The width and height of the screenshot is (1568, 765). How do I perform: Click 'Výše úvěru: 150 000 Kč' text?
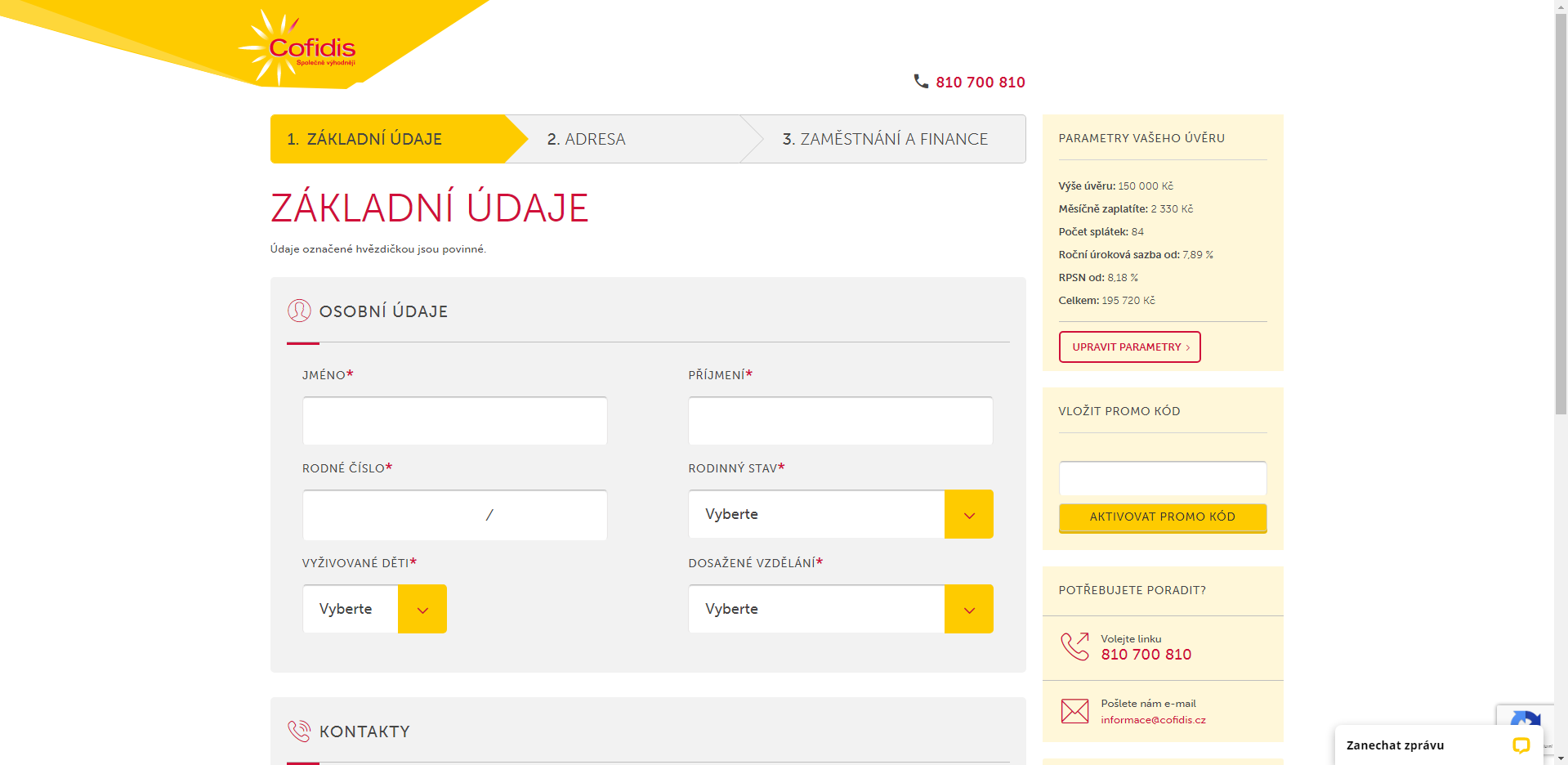(x=1116, y=186)
